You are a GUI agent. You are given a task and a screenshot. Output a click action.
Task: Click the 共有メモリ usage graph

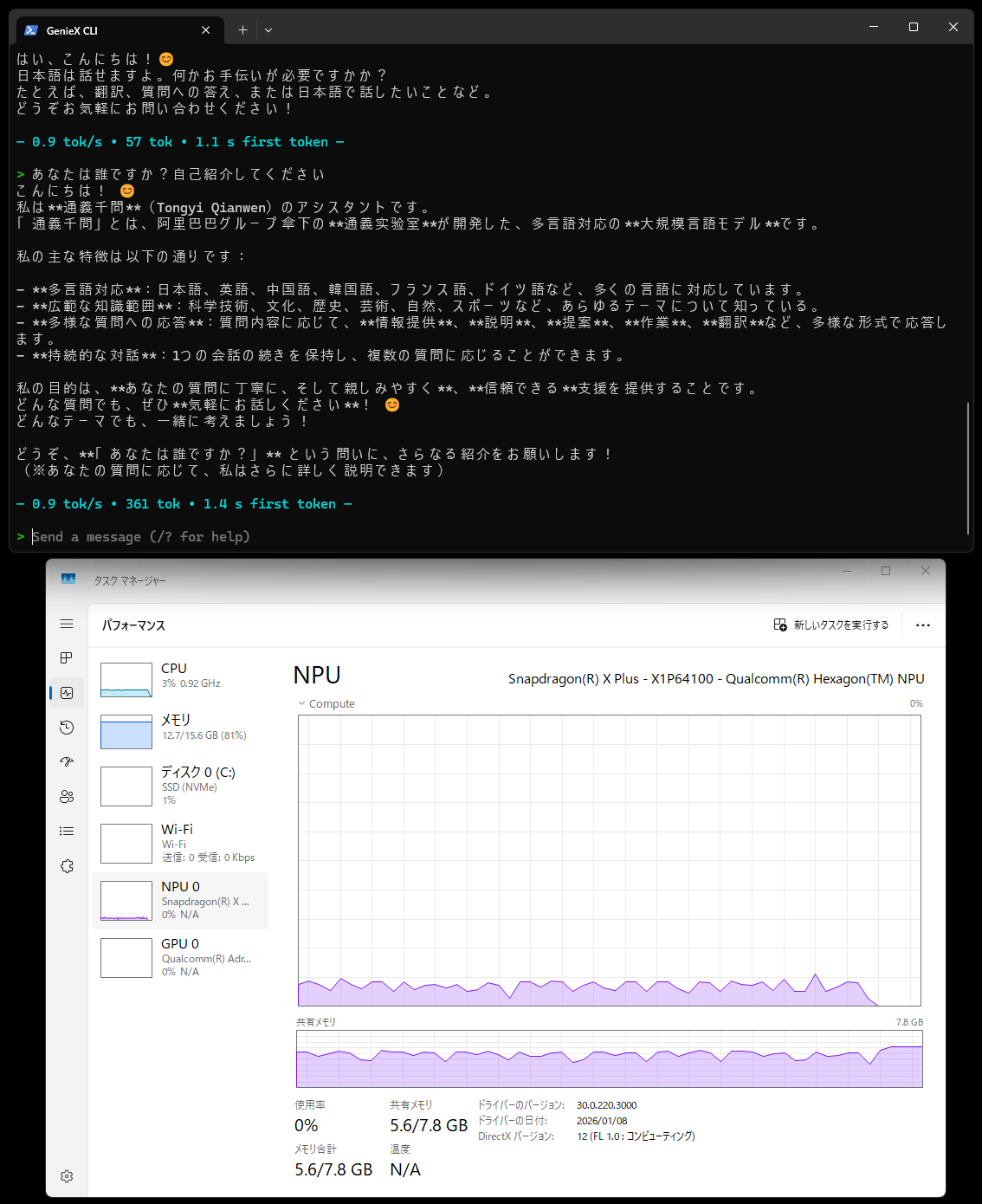[x=610, y=1058]
